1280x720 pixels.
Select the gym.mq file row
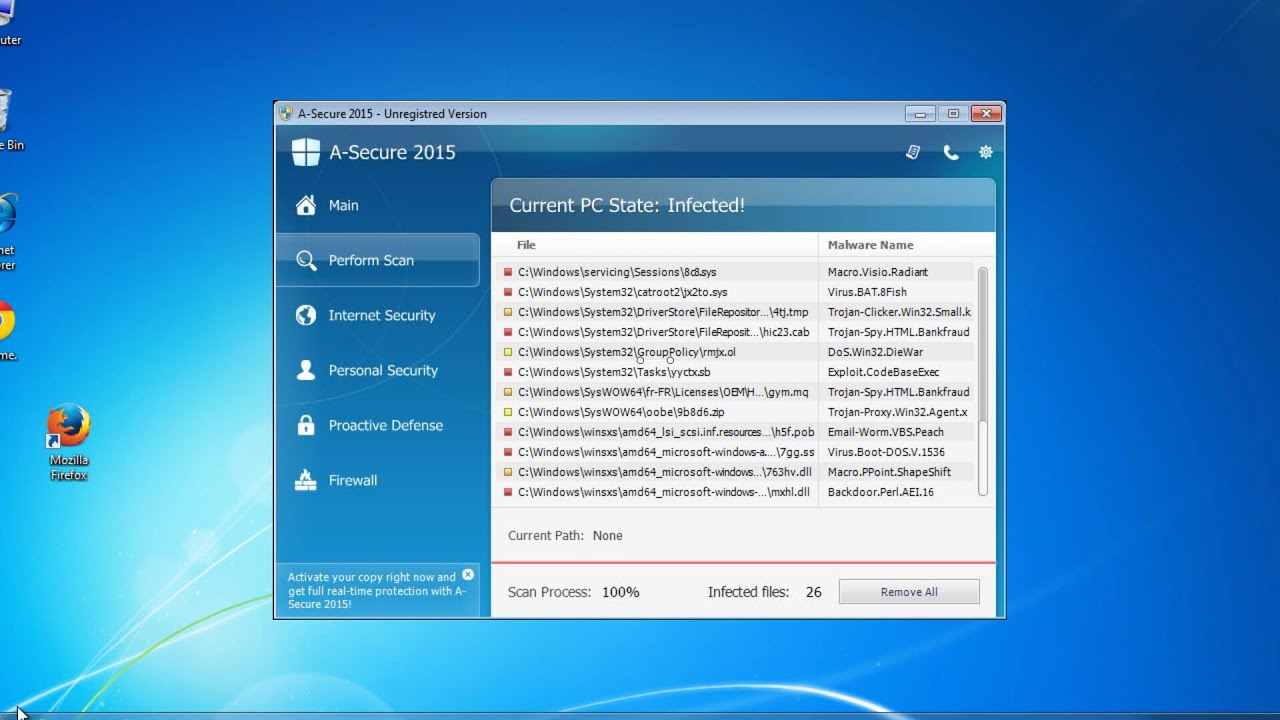tap(735, 392)
